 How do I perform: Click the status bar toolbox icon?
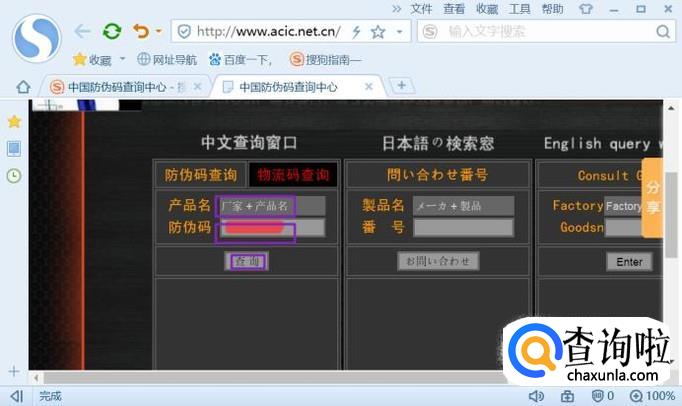point(567,396)
